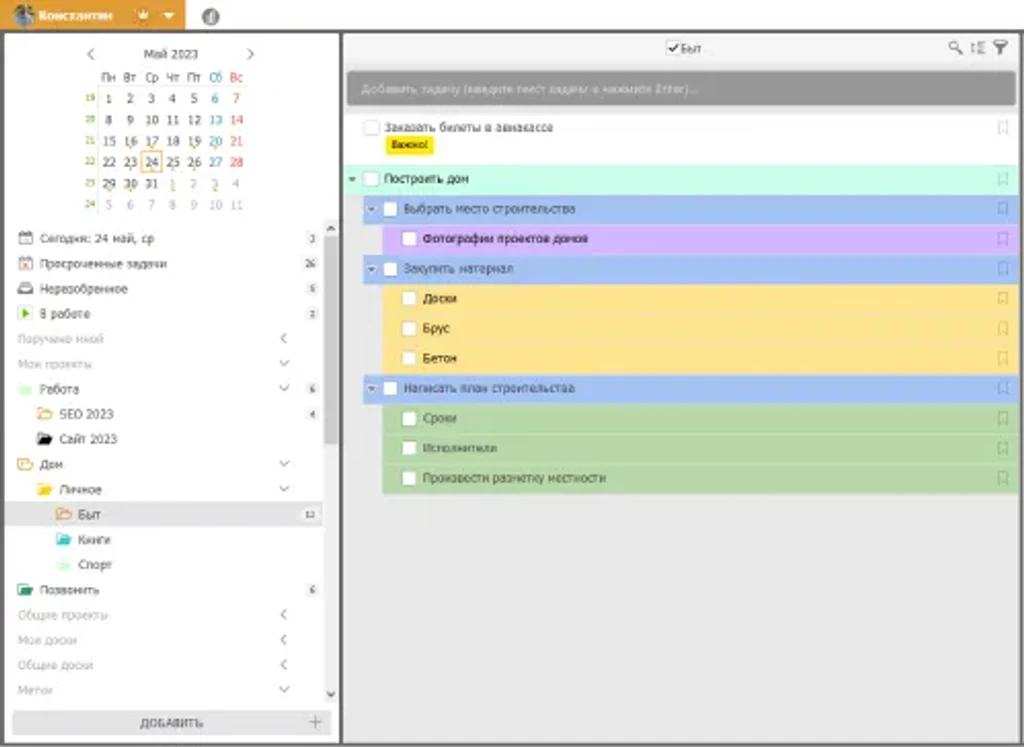Bookmark the 'Брус' task
The image size is (1024, 747).
[1003, 328]
